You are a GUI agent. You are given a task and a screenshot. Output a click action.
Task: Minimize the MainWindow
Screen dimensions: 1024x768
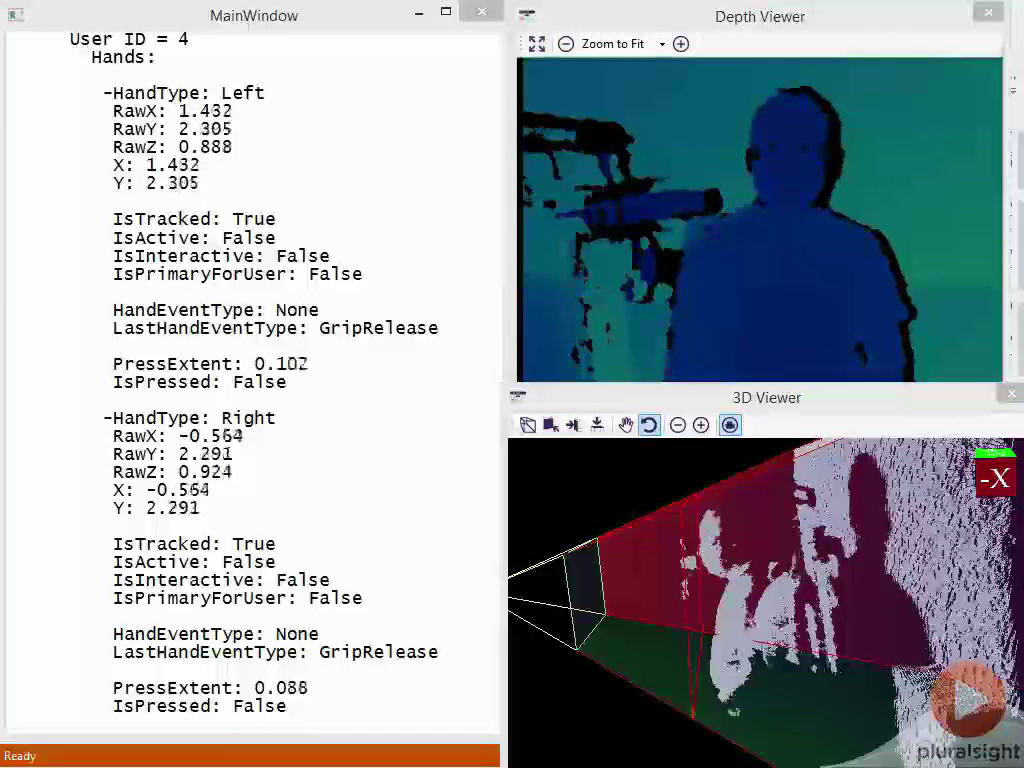[x=419, y=13]
